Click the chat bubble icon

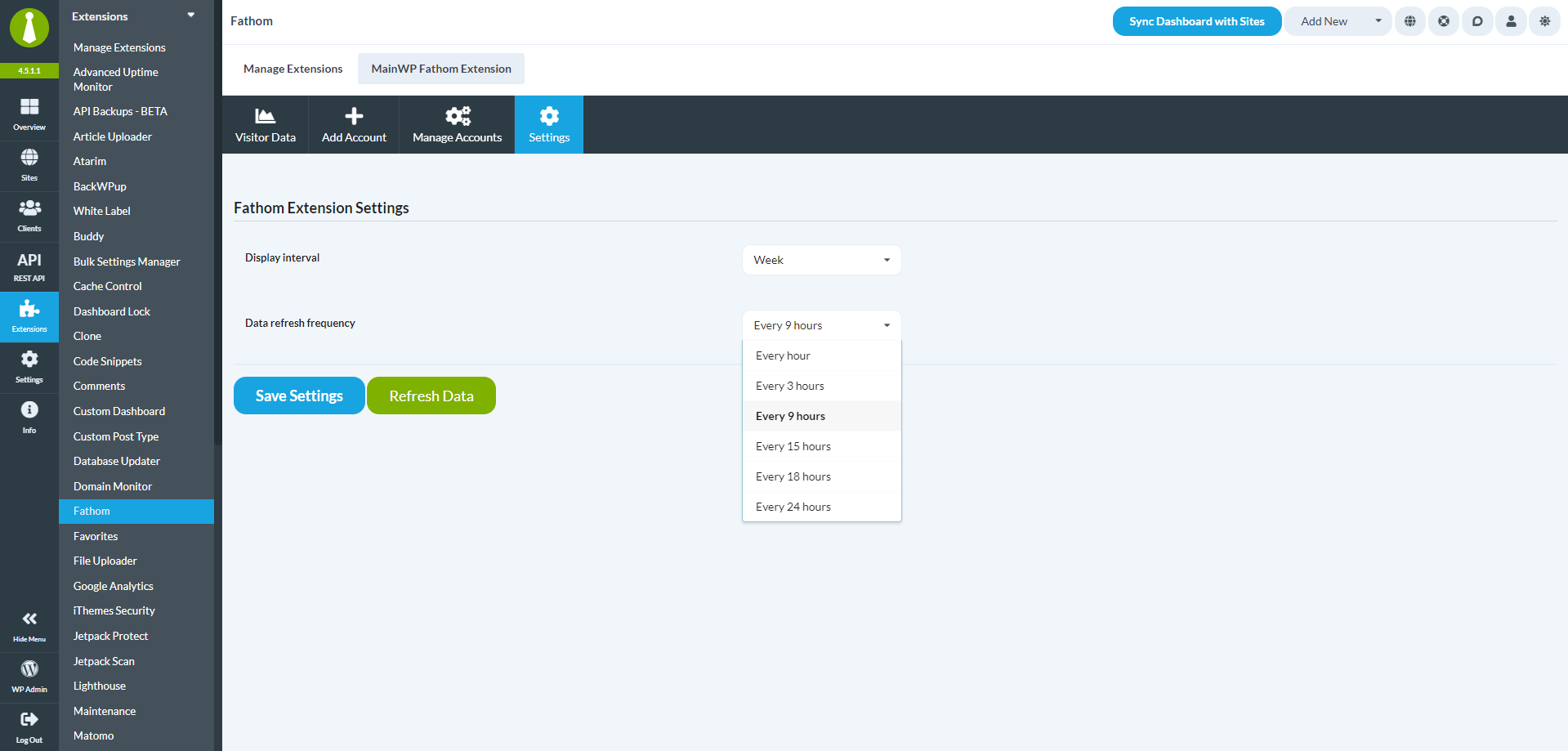(x=1477, y=21)
